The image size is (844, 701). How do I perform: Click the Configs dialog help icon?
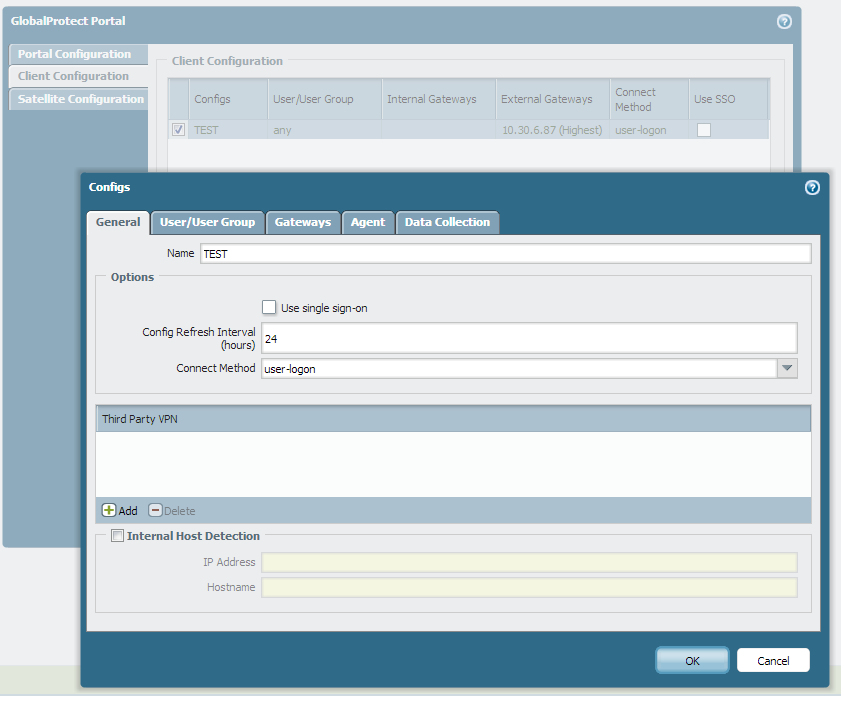(x=812, y=187)
